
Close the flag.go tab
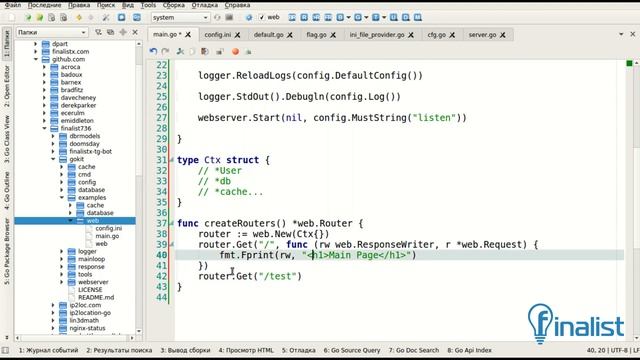click(x=333, y=35)
